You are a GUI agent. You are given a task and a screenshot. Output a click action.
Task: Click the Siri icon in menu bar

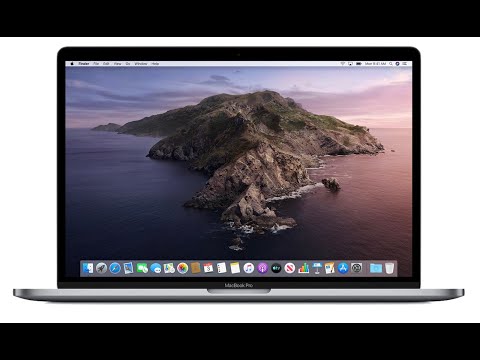tap(397, 63)
